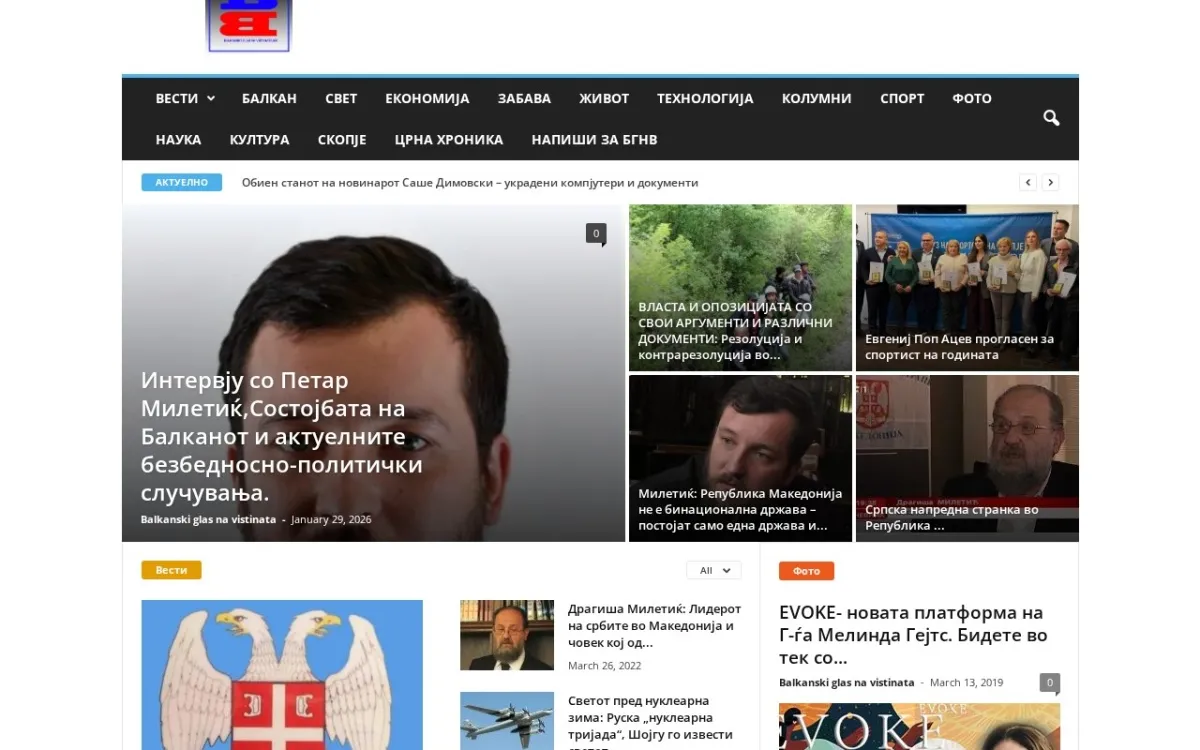This screenshot has width=1200, height=750.
Task: Open Српска напредна странка article tile
Action: point(967,458)
